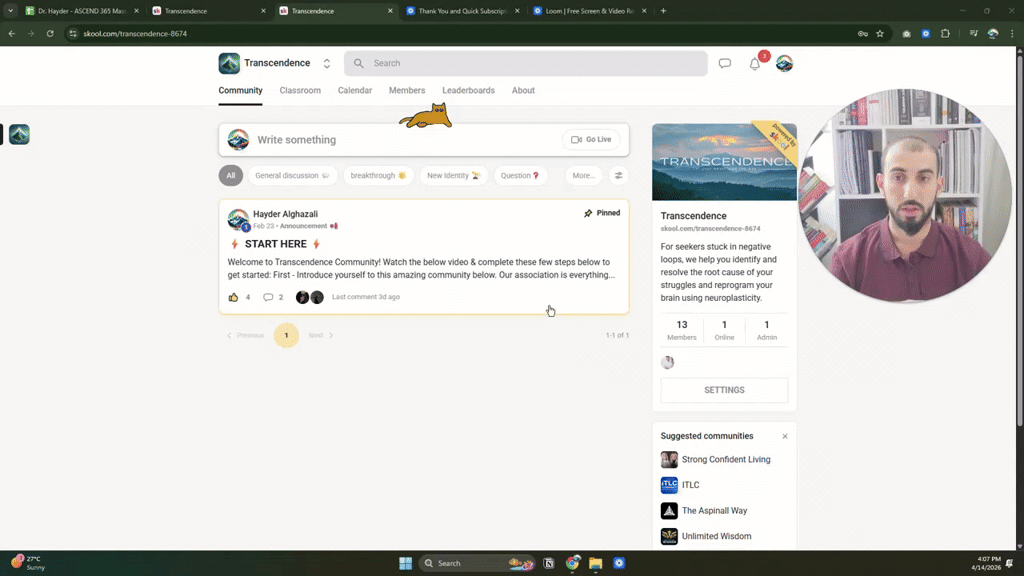Open the Leaderboards tab
Image resolution: width=1024 pixels, height=576 pixels.
[x=468, y=90]
